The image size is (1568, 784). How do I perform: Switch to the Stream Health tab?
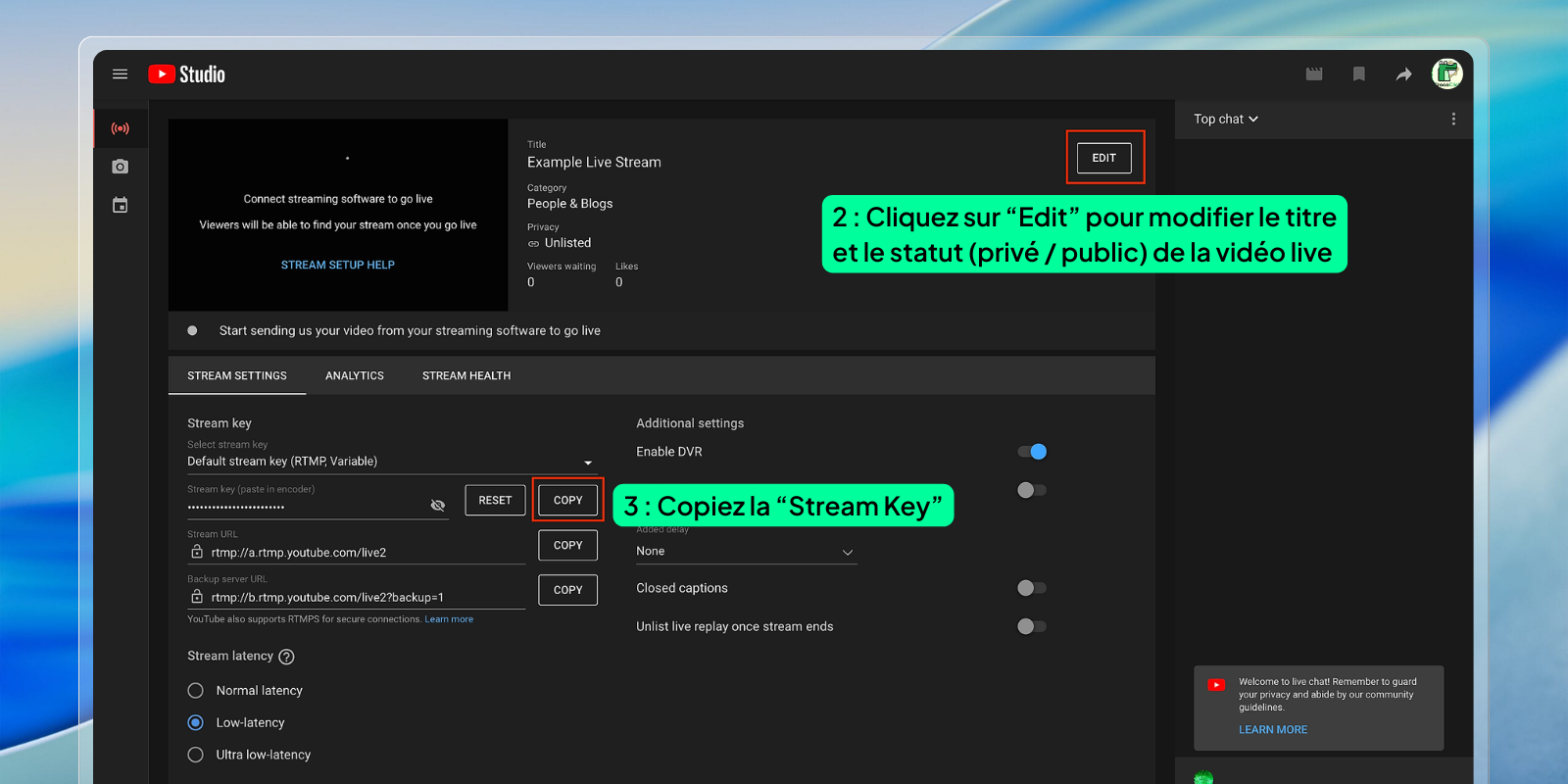466,375
